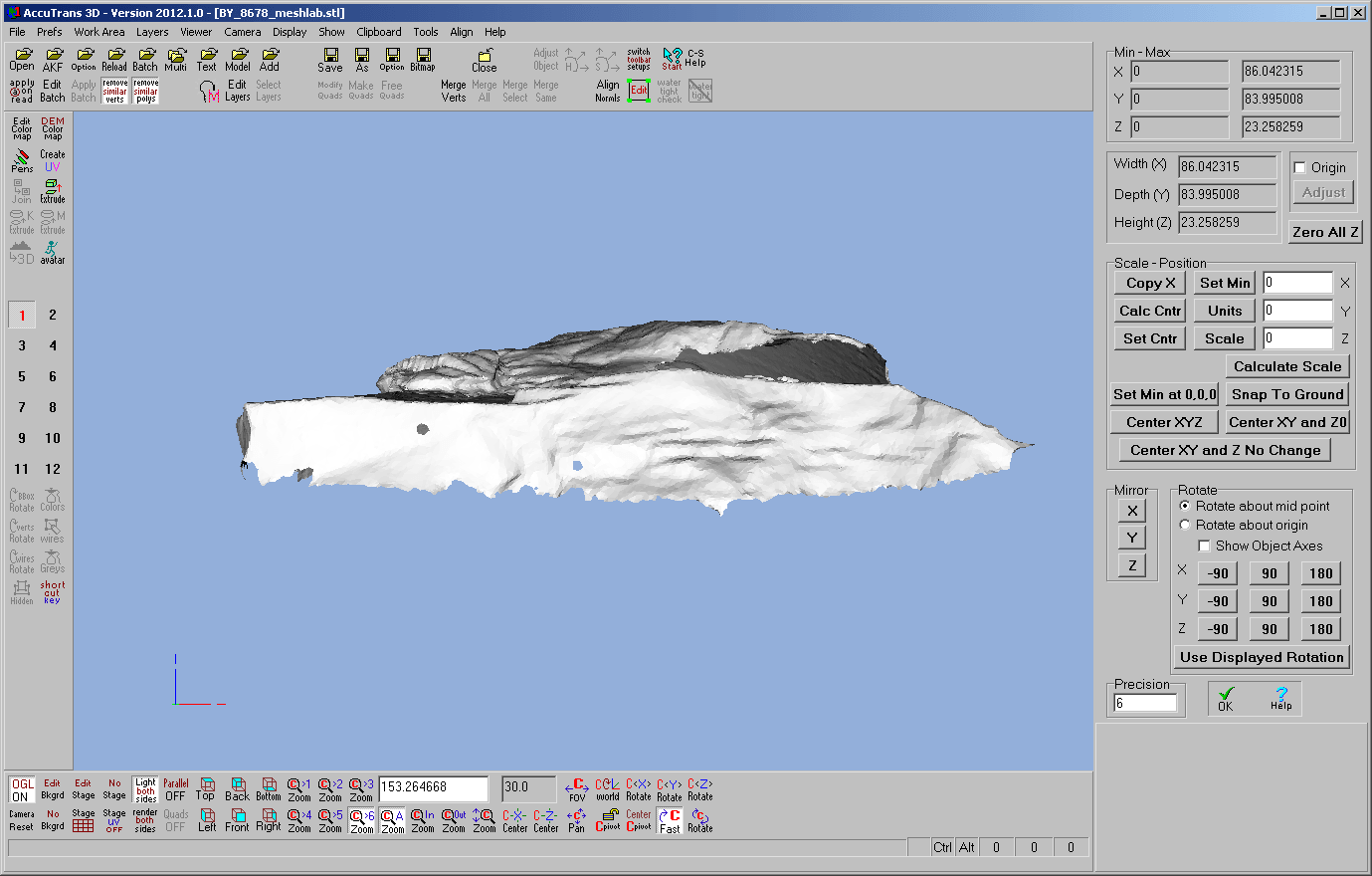The image size is (1372, 876).
Task: Click the Calculate Scale button
Action: [x=1287, y=366]
